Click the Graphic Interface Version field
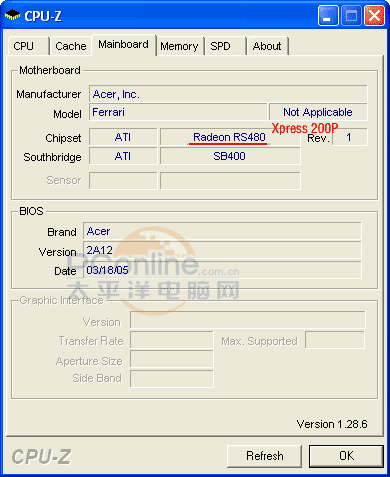 tap(248, 320)
